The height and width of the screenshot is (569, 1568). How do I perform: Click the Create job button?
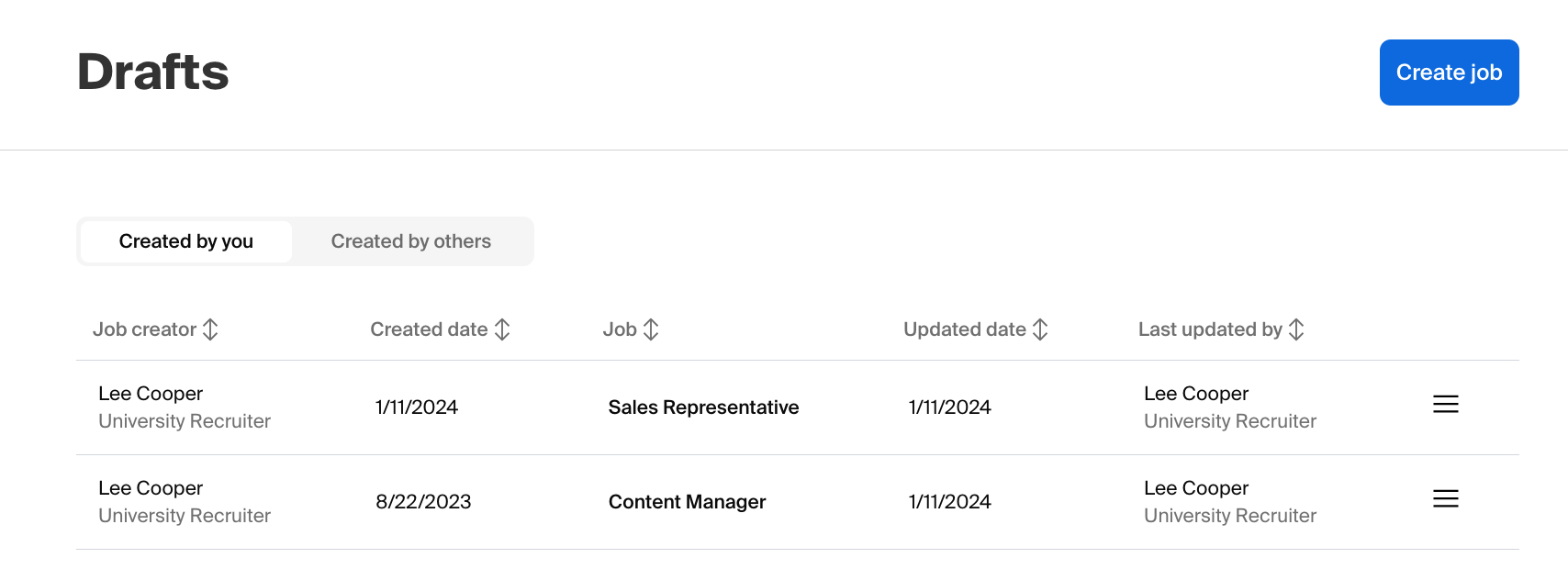click(x=1449, y=73)
